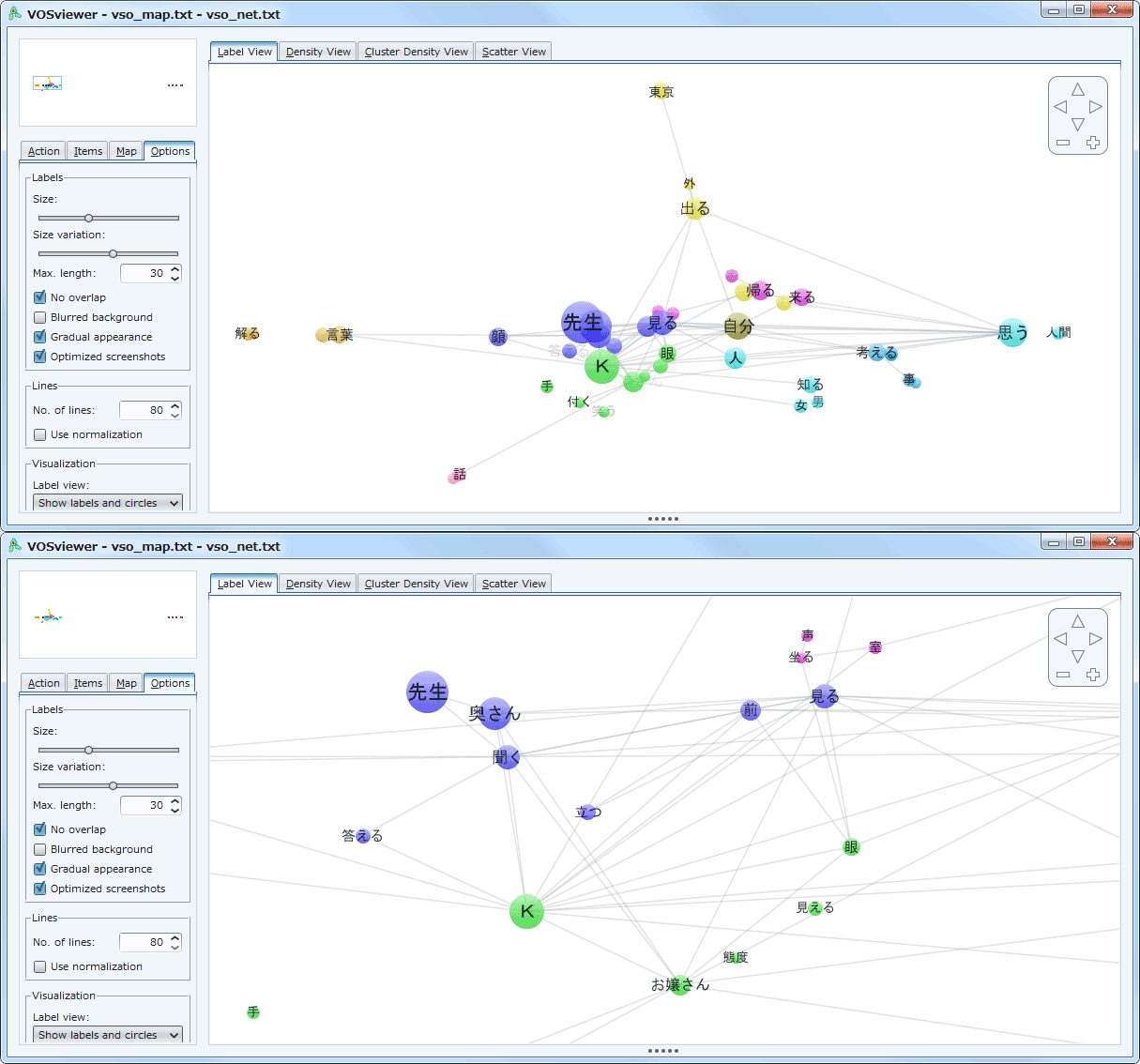
Task: Open Action tab in top window
Action: point(43,151)
